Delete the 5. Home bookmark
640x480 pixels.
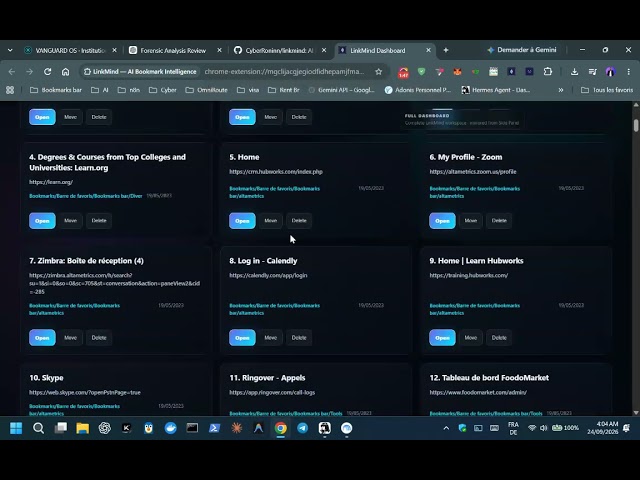(x=299, y=221)
